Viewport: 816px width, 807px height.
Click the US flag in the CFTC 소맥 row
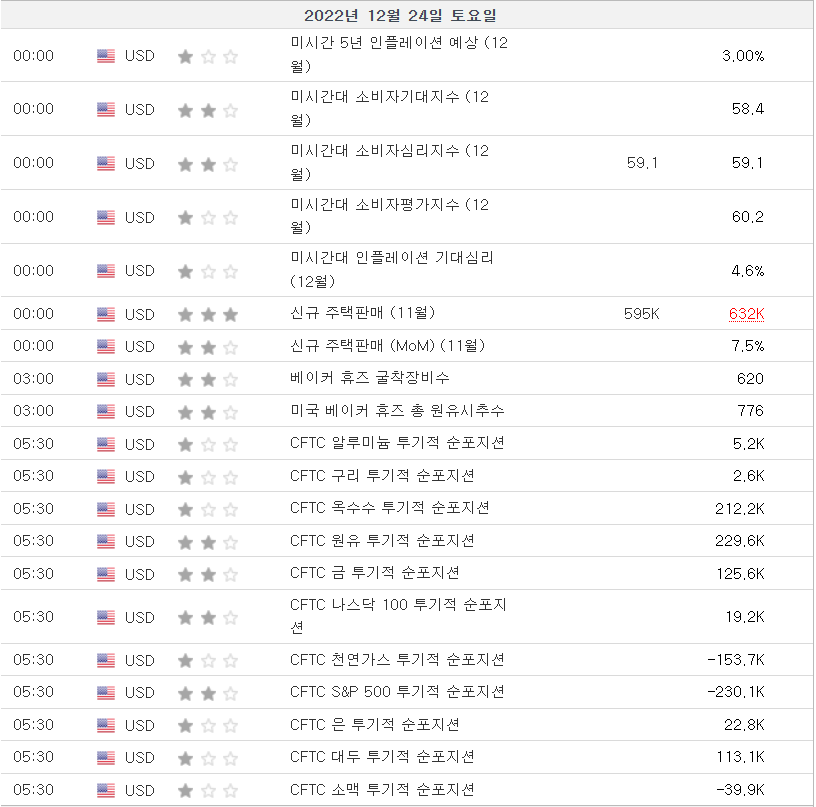tap(106, 790)
